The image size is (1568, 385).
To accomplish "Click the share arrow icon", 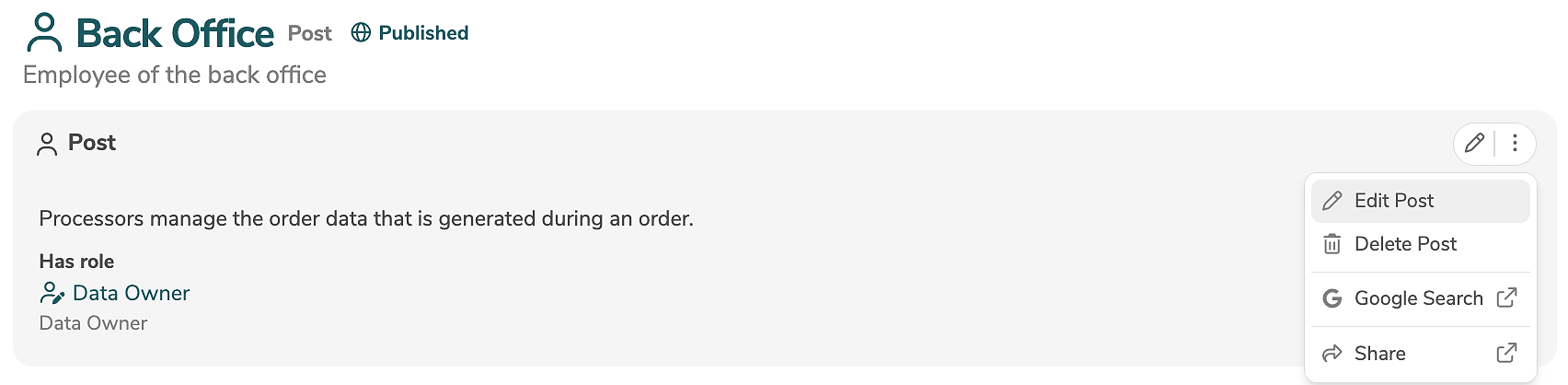I will point(1332,354).
